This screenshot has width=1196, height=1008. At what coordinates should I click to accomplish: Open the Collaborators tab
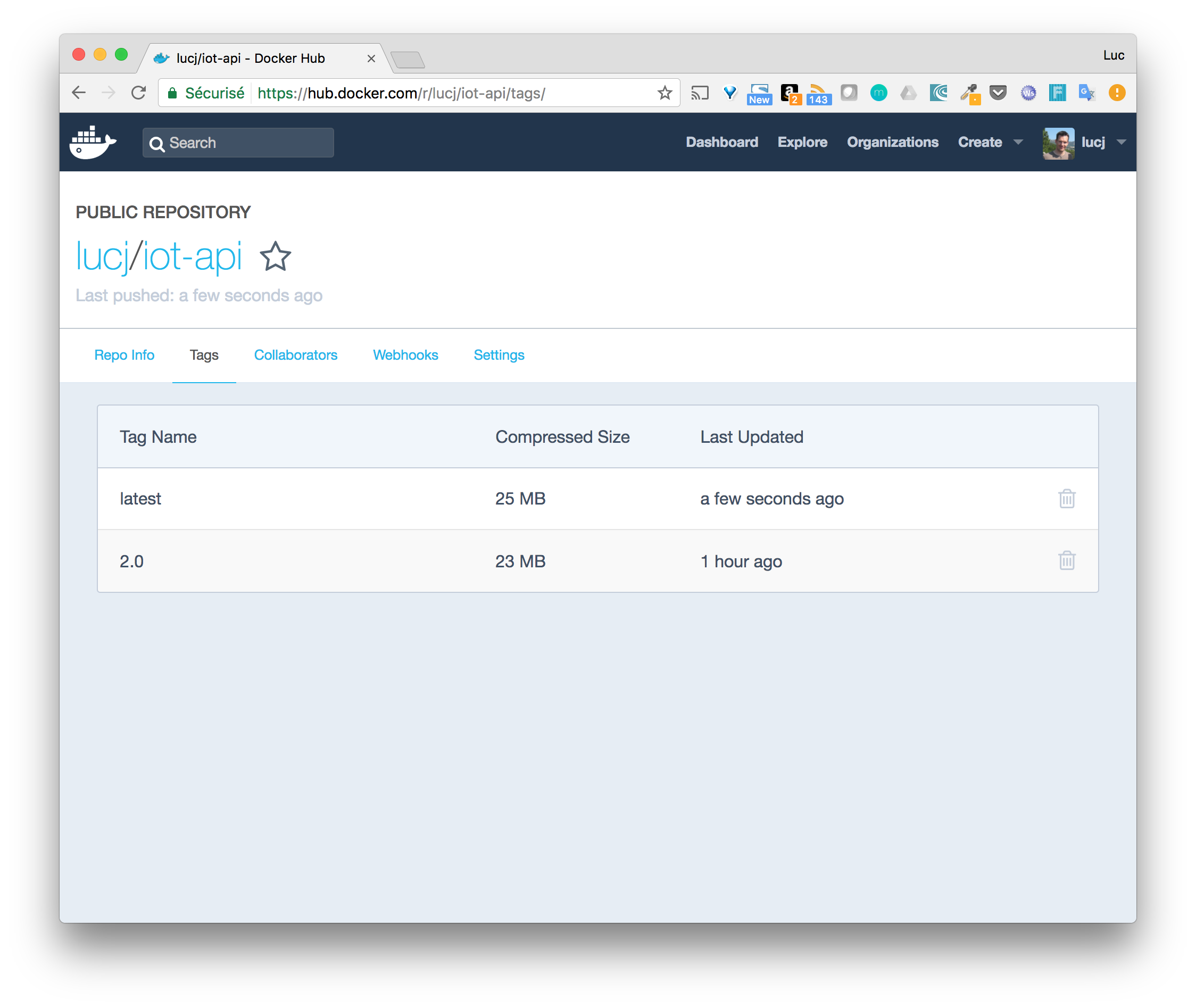[x=295, y=355]
